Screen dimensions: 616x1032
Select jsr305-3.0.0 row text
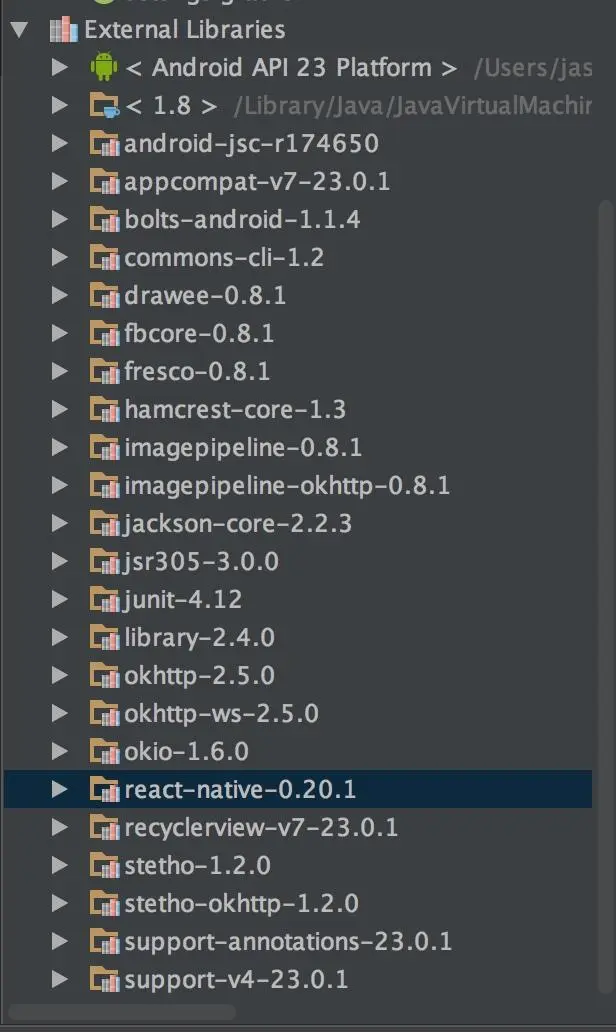(201, 561)
